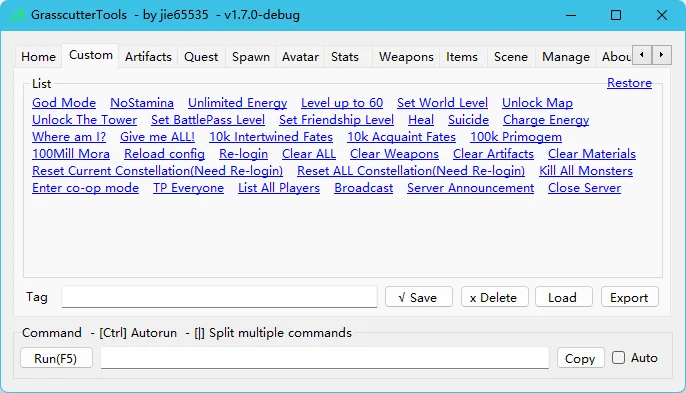
Task: Click Give me ALL! link
Action: click(x=158, y=137)
